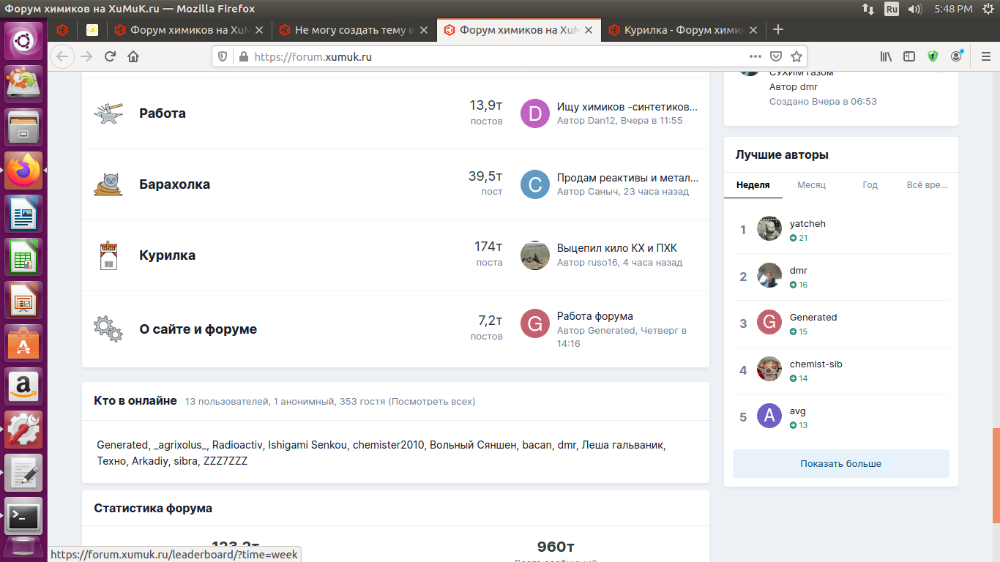Click the Курилка cigarette pack icon
The height and width of the screenshot is (562, 1000).
tap(108, 255)
